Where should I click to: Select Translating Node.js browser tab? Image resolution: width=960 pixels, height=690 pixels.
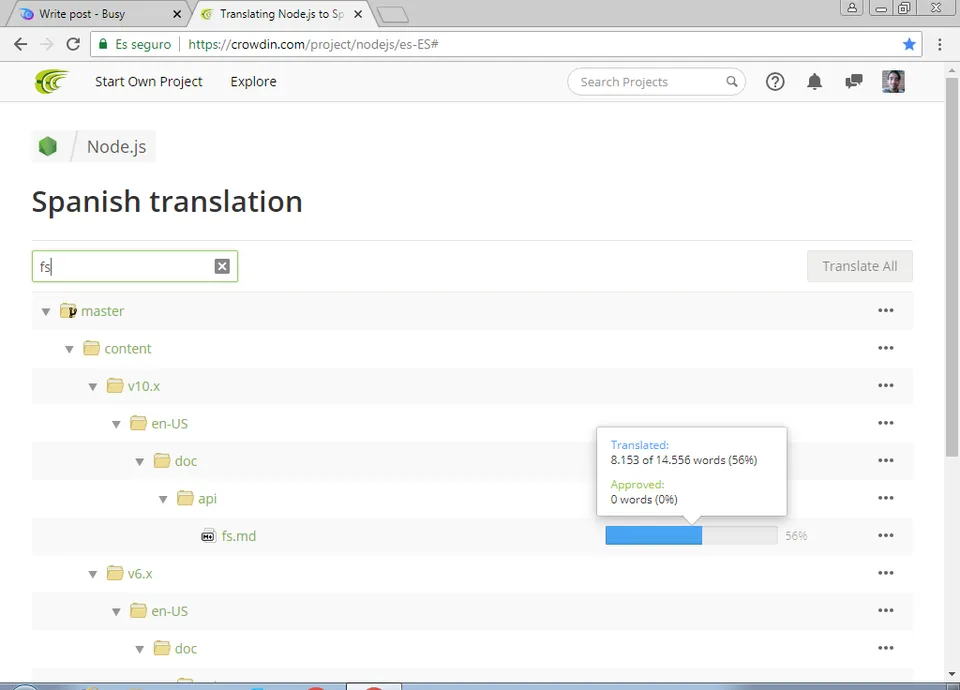pos(282,13)
